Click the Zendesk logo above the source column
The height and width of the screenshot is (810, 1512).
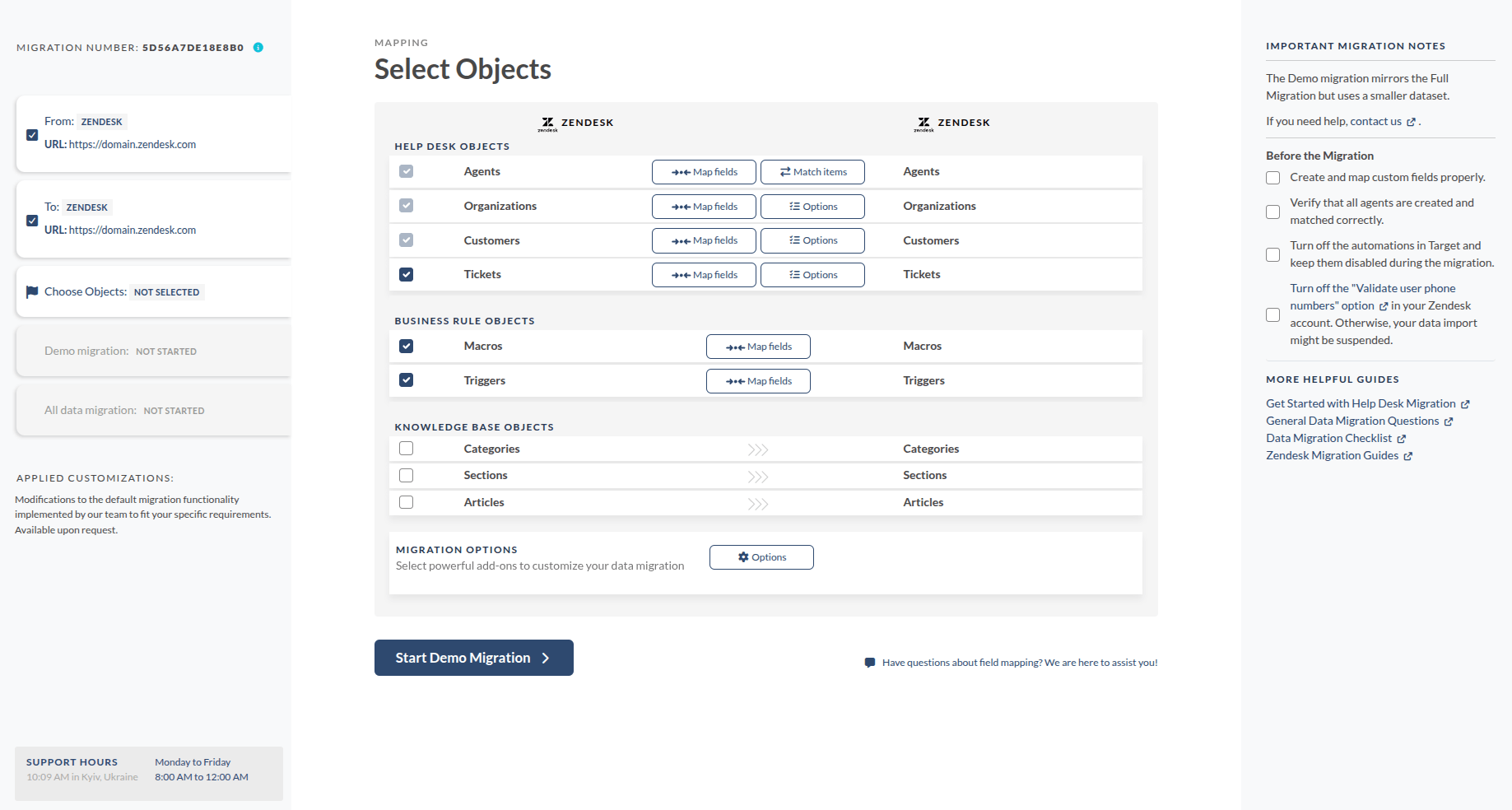(547, 122)
